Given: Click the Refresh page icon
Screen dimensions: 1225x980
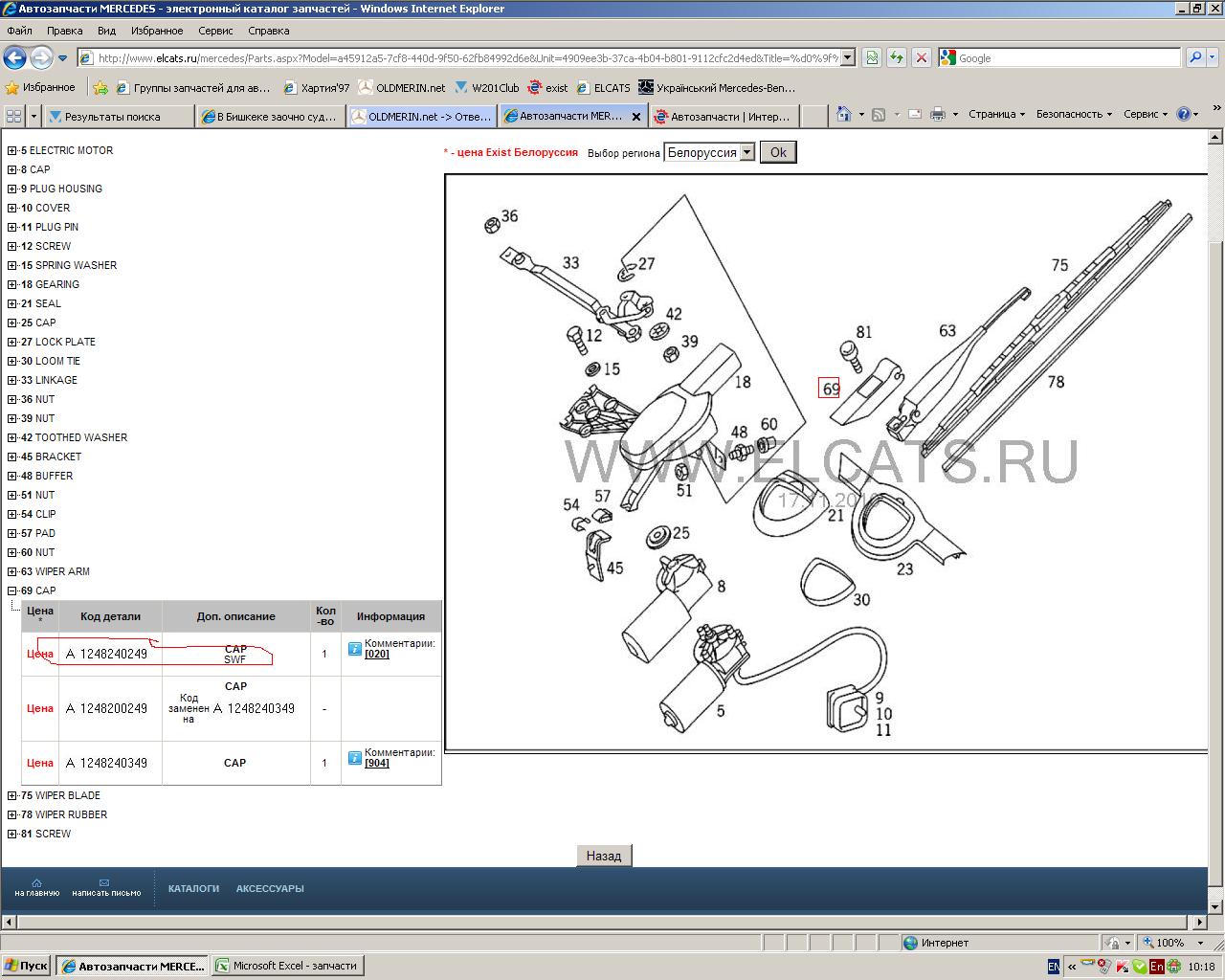Looking at the screenshot, I should (896, 58).
